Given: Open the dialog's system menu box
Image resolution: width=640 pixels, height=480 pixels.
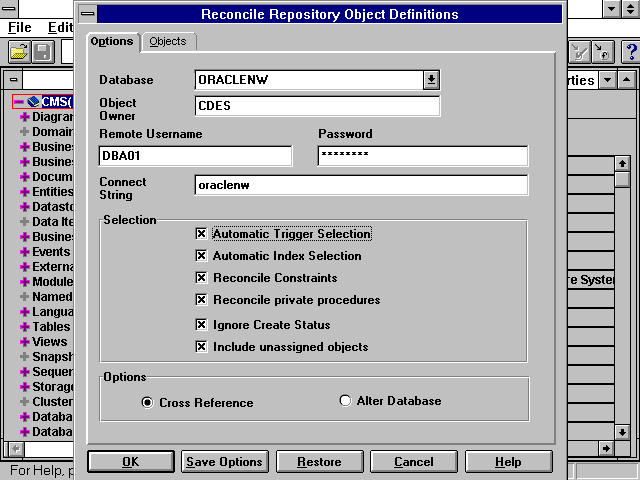Looking at the screenshot, I should pos(88,14).
